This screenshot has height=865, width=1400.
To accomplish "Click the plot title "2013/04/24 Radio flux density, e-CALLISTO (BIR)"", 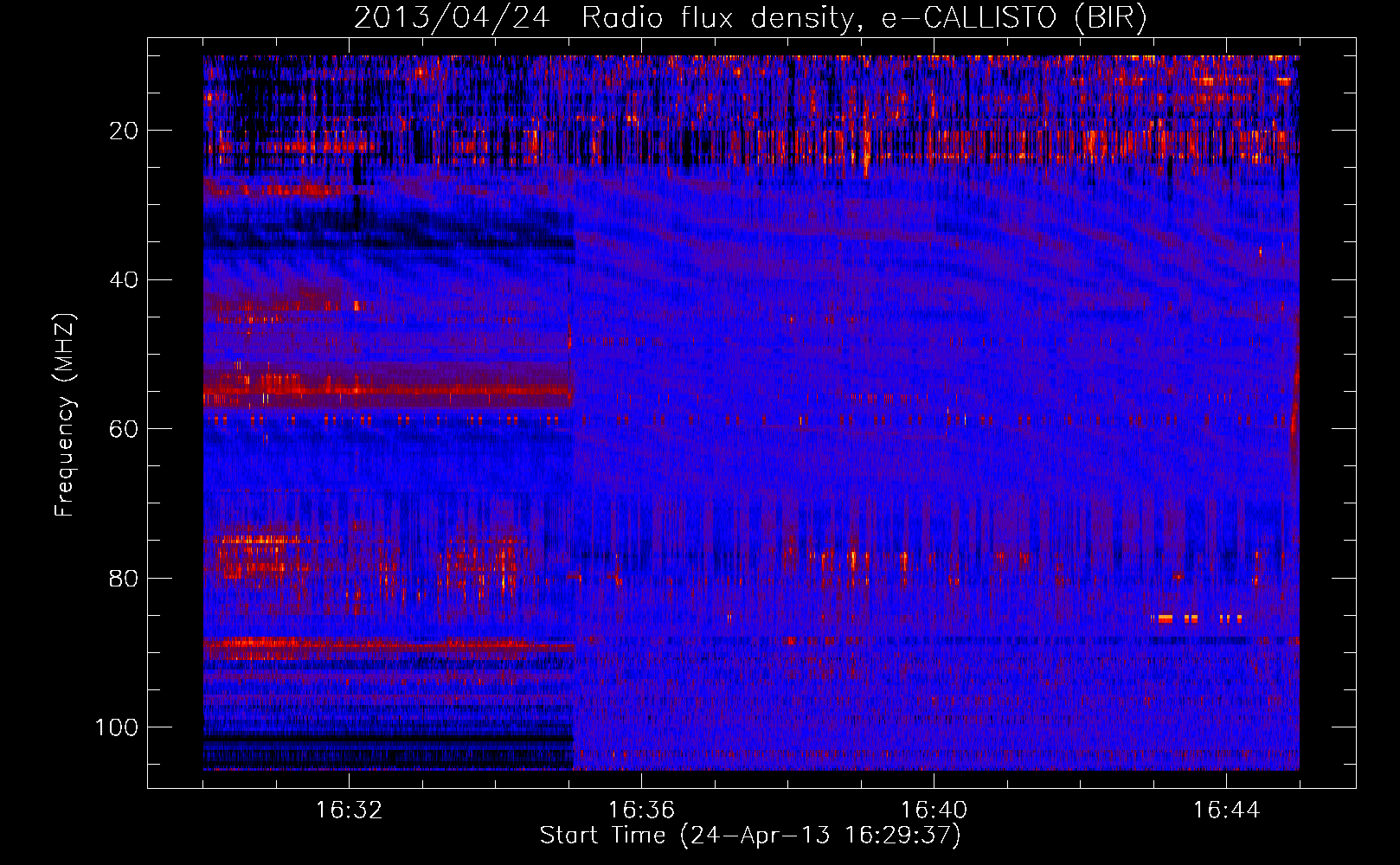I will (x=750, y=18).
